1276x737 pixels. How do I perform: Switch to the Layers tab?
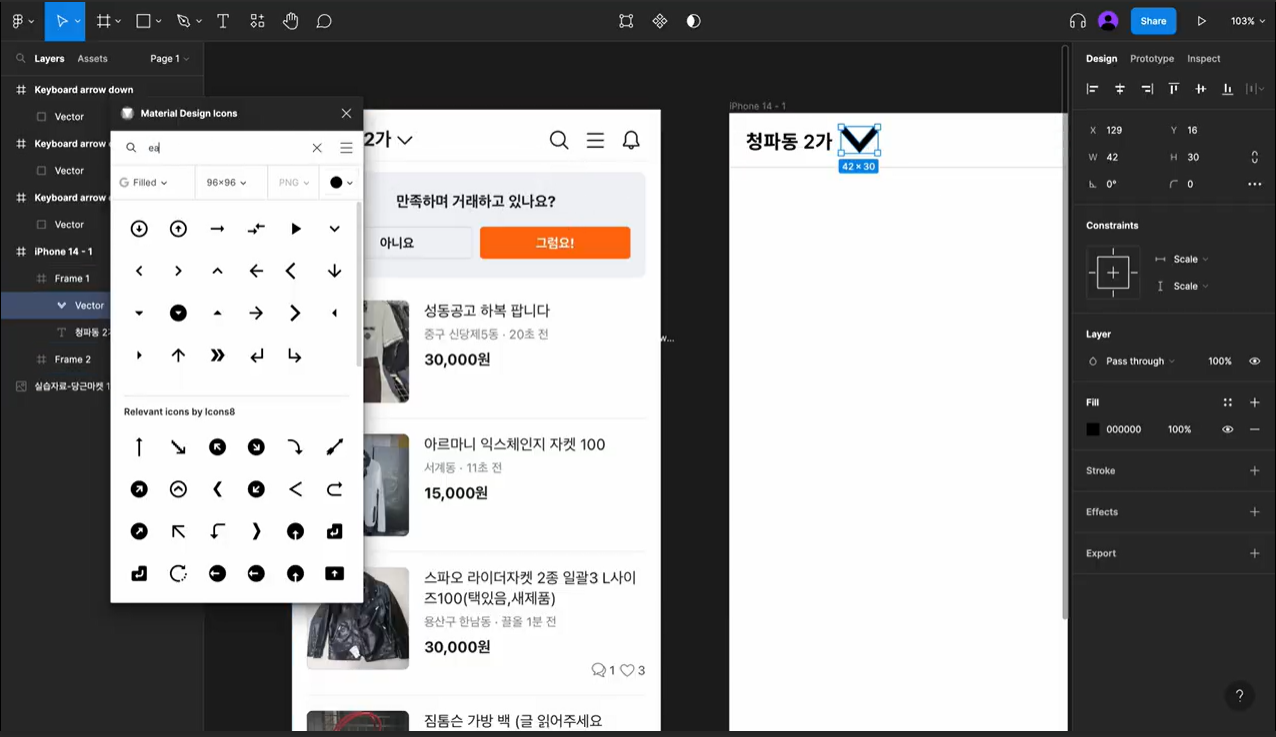(49, 59)
